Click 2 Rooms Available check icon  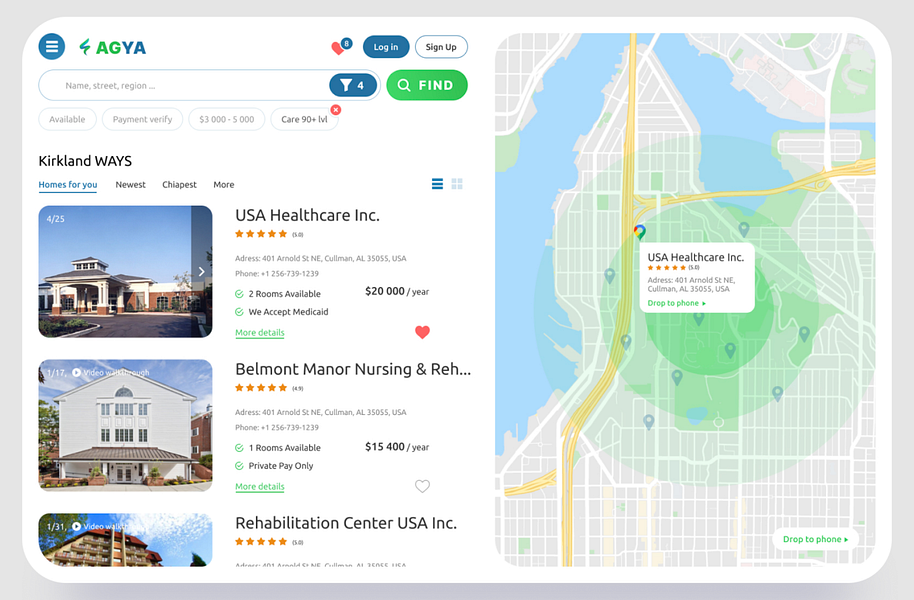pos(239,294)
